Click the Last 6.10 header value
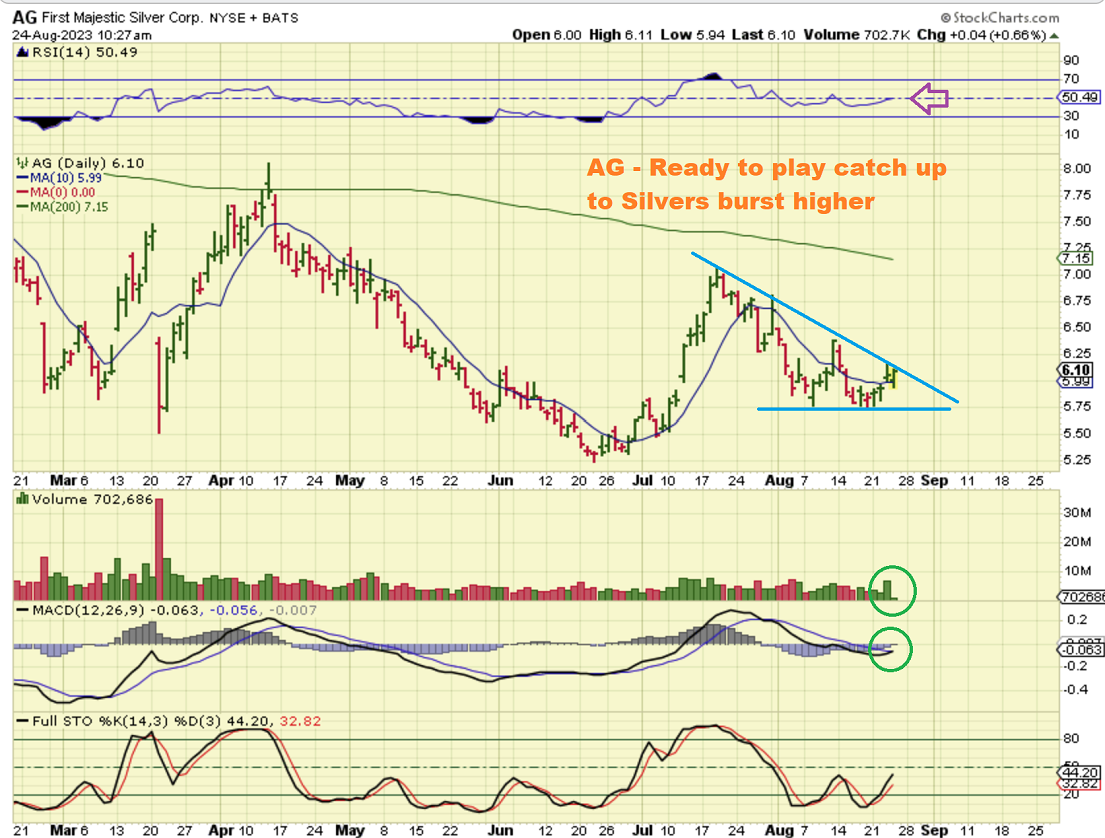The height and width of the screenshot is (838, 1105). (x=764, y=35)
